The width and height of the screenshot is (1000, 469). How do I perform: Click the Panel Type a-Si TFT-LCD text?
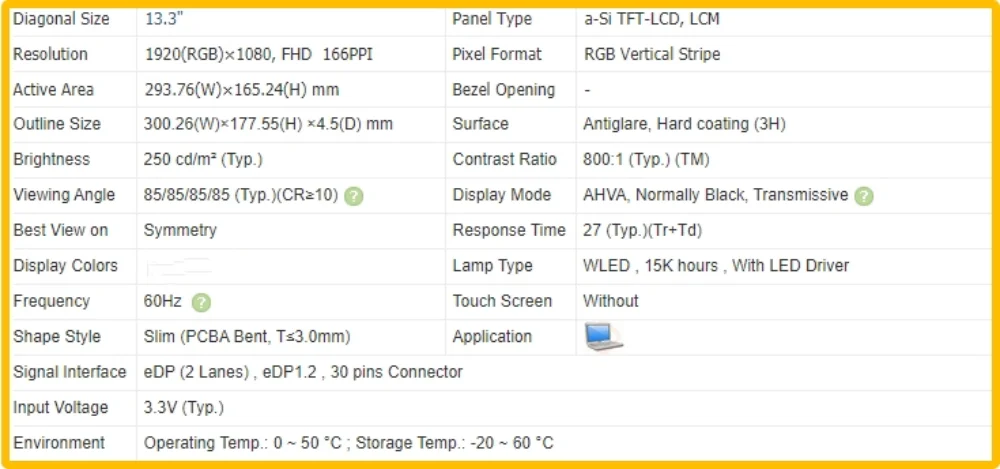tap(651, 19)
